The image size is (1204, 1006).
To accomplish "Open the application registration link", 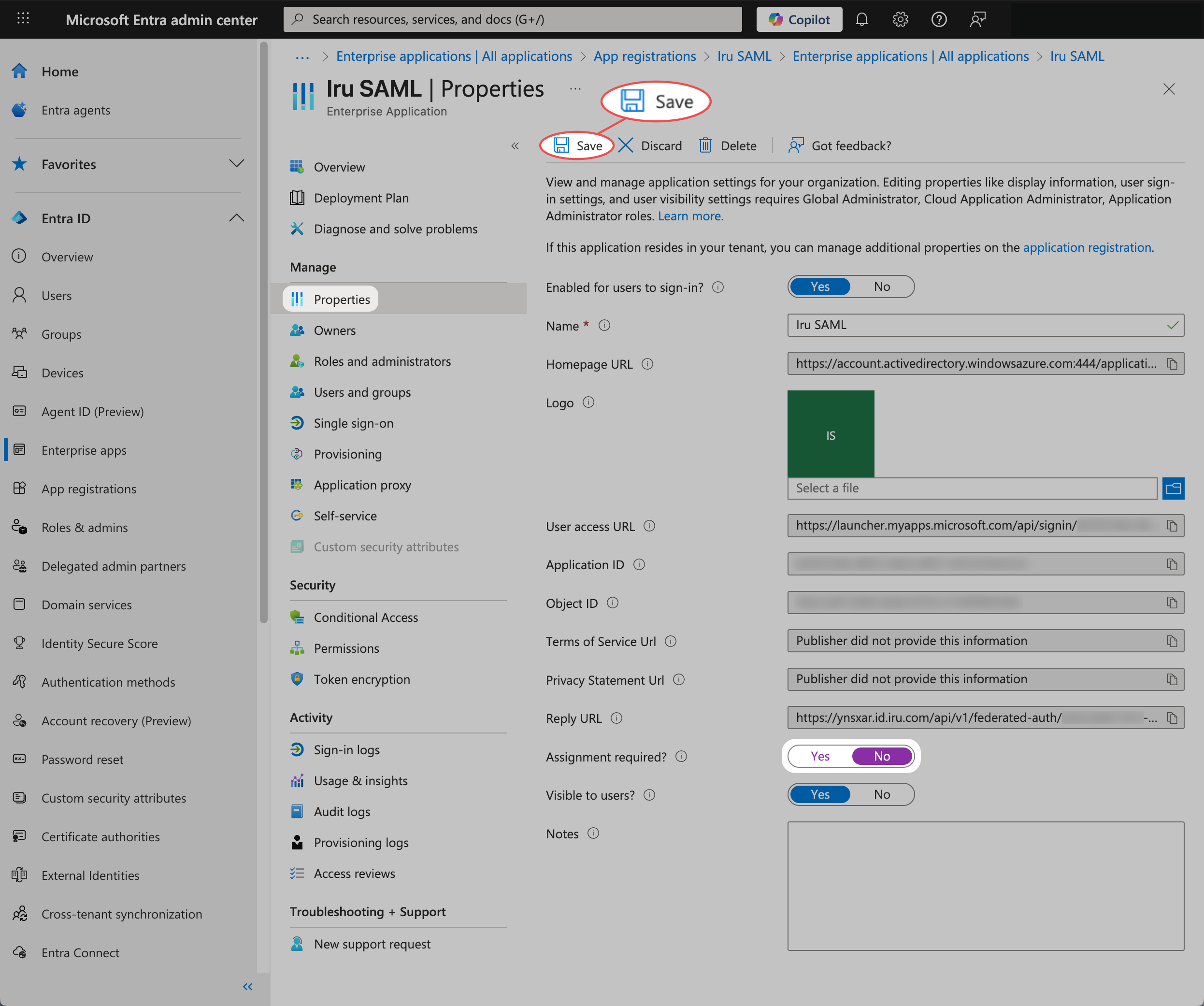I will click(1087, 247).
